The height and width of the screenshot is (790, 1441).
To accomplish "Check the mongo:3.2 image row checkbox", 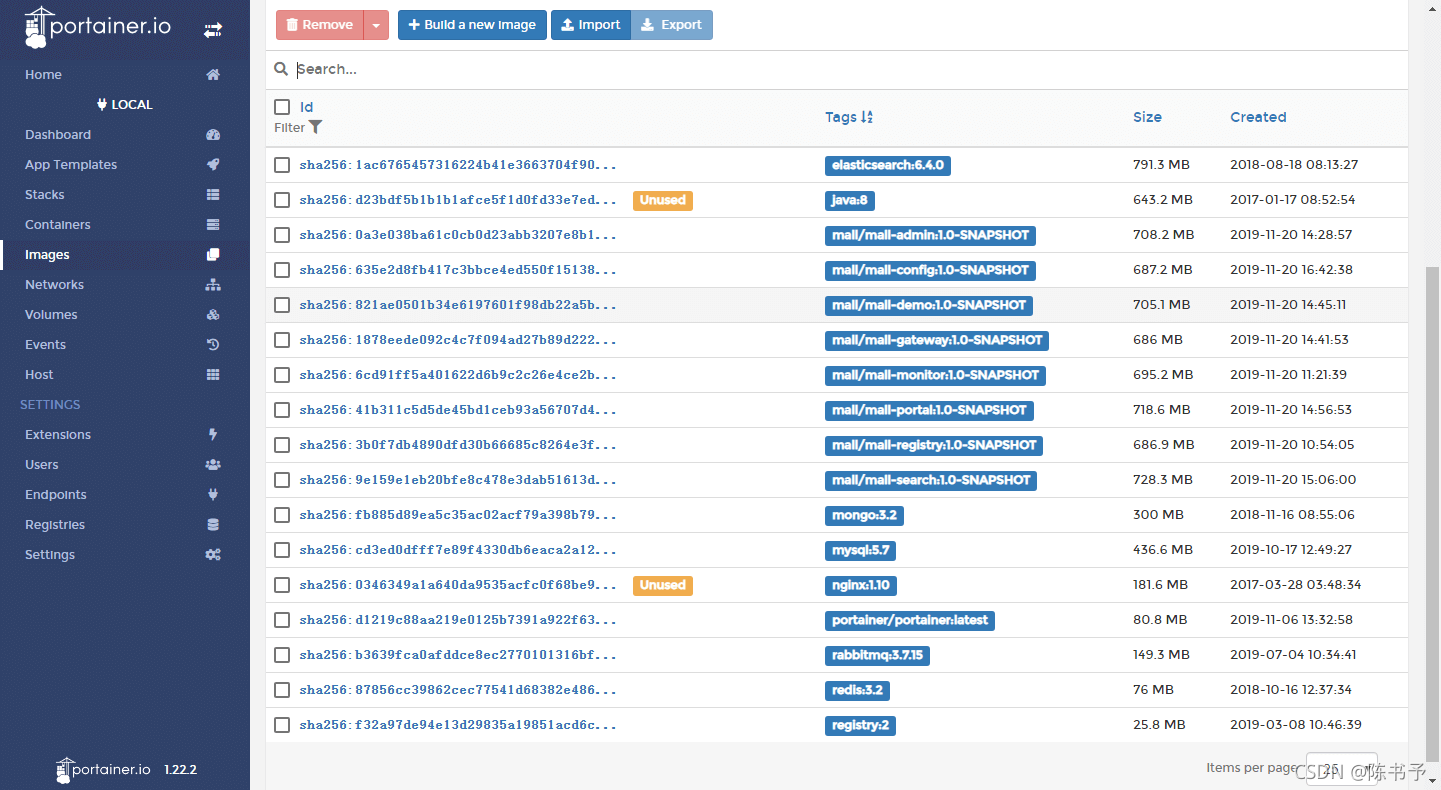I will [282, 515].
